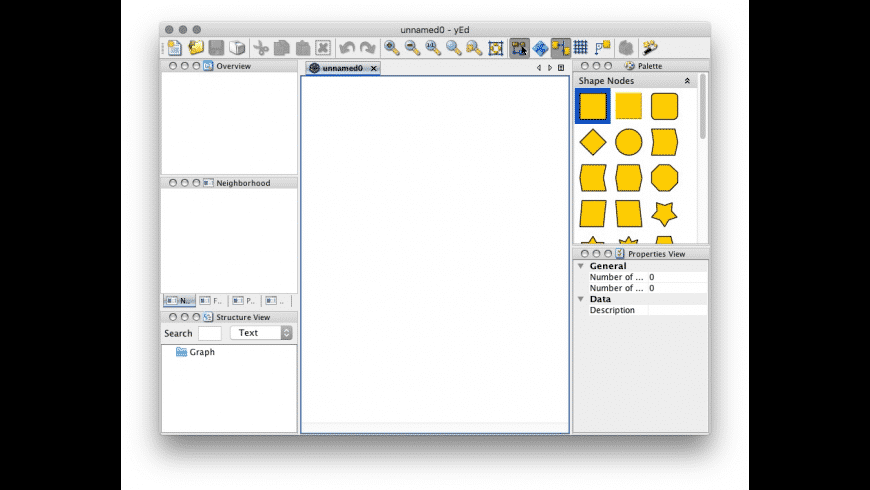The height and width of the screenshot is (490, 870).
Task: Collapse the Shape Nodes section
Action: tap(687, 81)
